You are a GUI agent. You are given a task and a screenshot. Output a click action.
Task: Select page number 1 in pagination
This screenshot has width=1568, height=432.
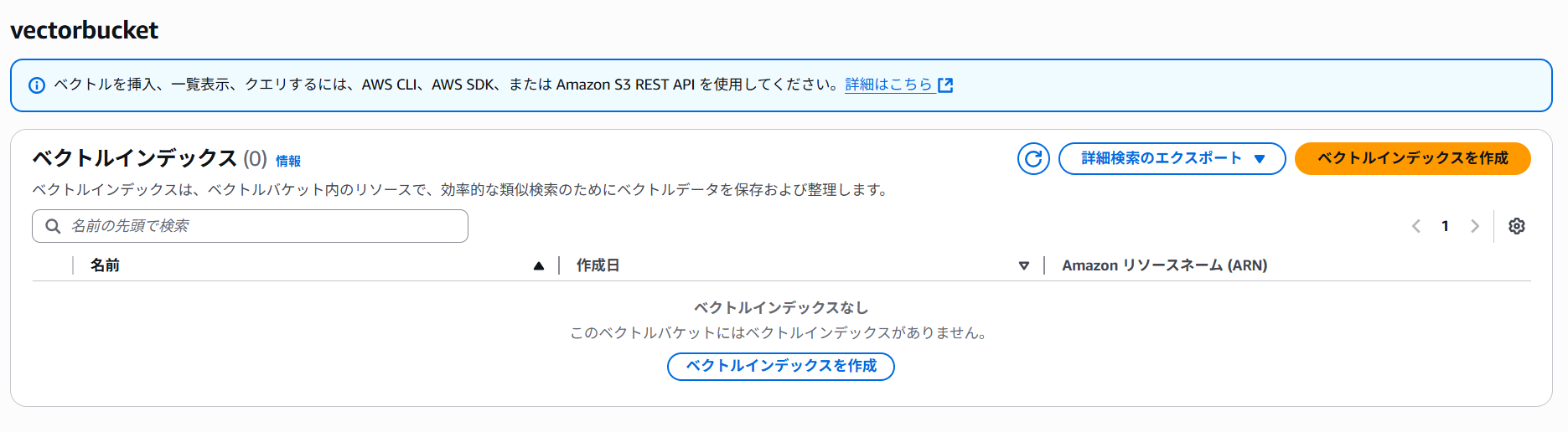1445,226
